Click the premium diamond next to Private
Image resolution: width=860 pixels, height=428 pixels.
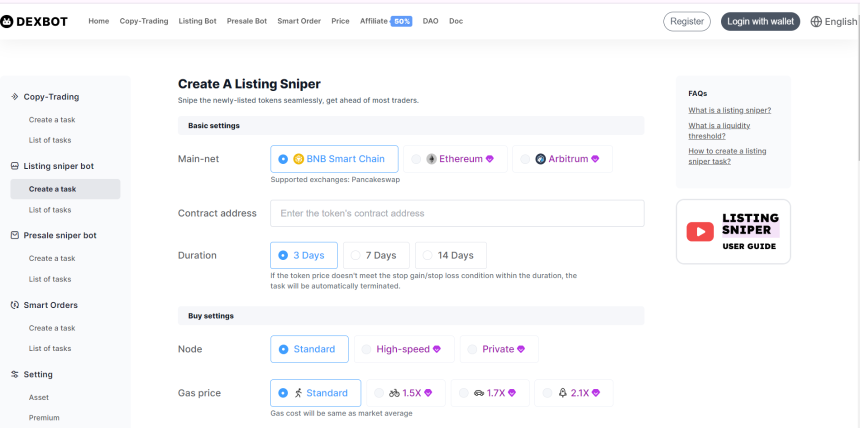click(x=521, y=349)
